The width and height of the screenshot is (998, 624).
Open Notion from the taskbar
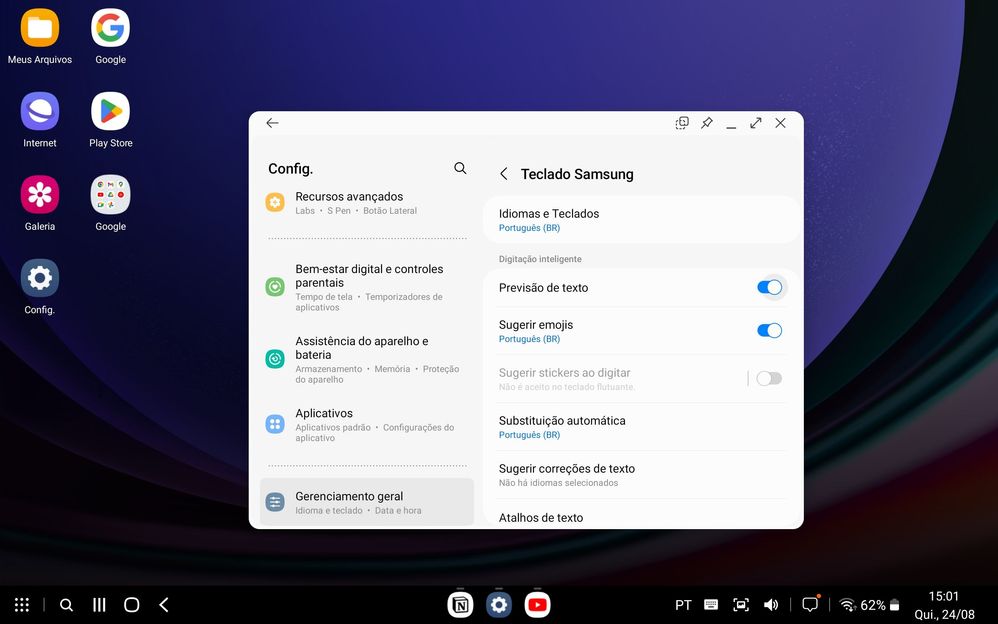[460, 605]
